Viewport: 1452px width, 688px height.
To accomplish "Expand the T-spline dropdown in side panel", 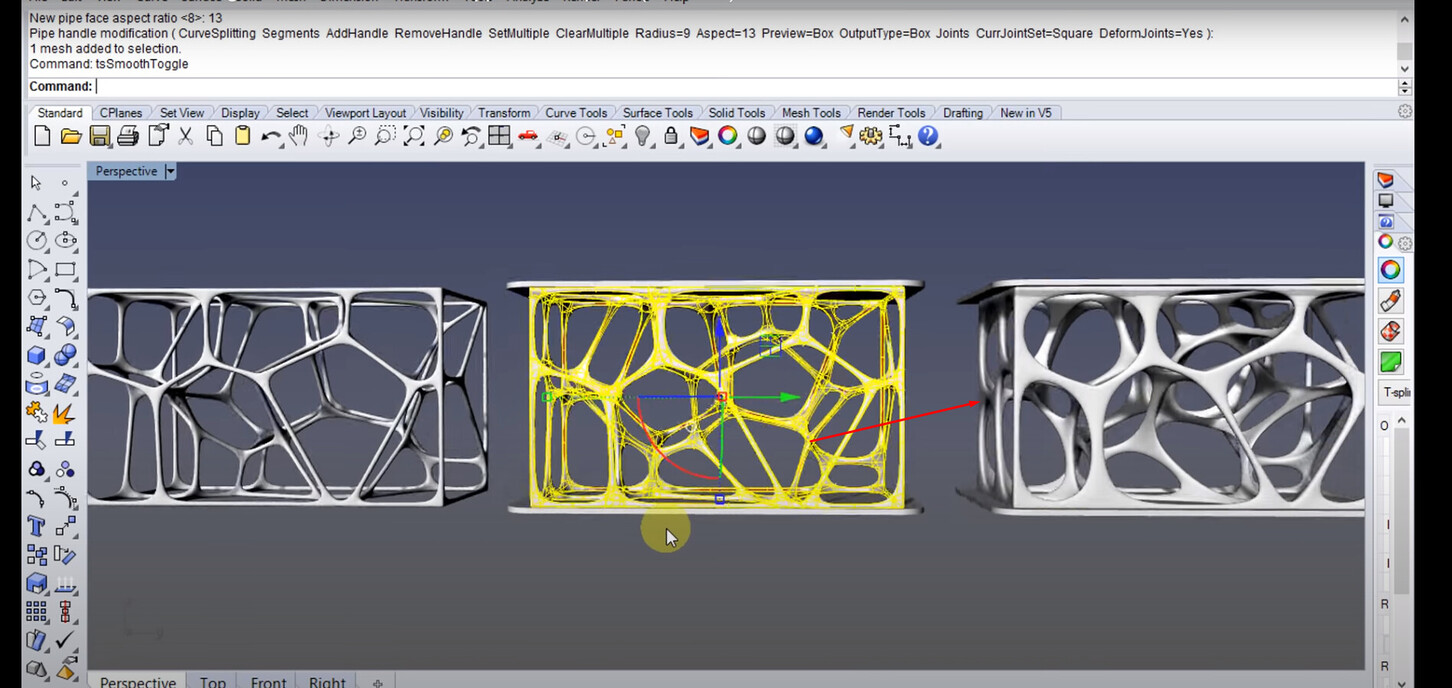I will (x=1395, y=393).
